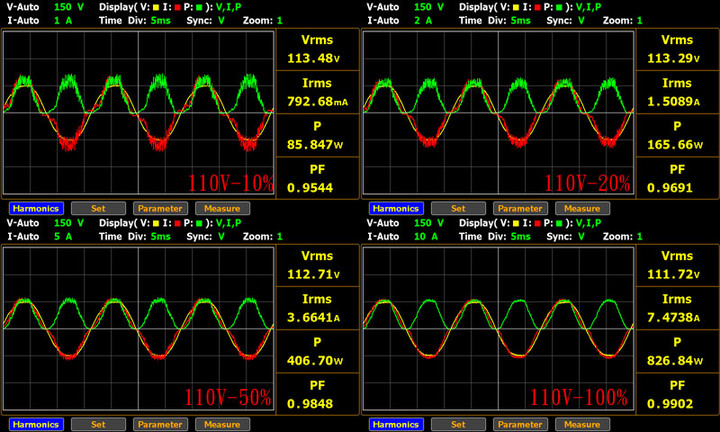This screenshot has height=432, width=720.
Task: Click Time Div 5ms in the 2 A screen
Action: point(521,21)
